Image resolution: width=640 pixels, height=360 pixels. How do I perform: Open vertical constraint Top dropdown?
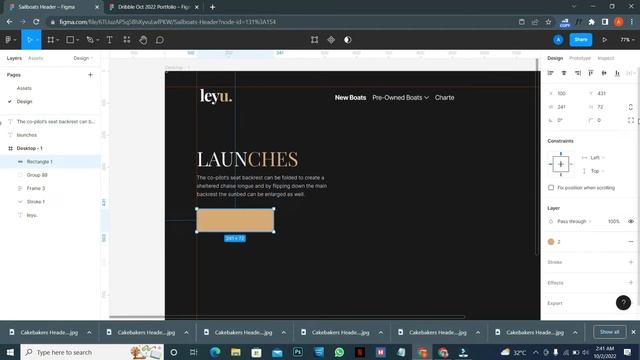pyautogui.click(x=597, y=171)
